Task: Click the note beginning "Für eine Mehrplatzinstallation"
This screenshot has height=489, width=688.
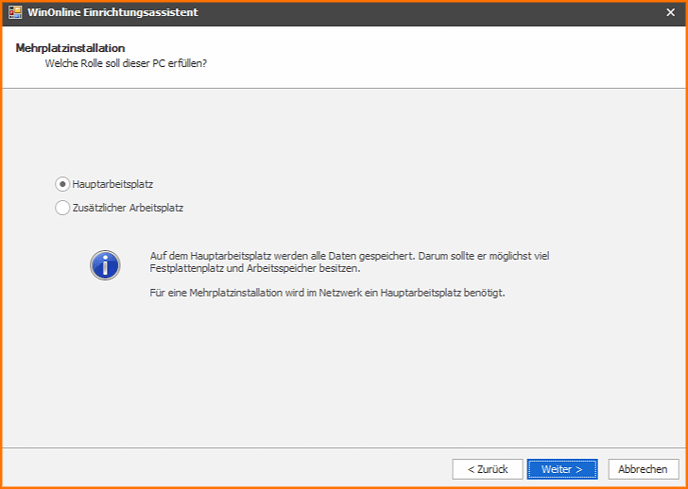Action: click(327, 293)
